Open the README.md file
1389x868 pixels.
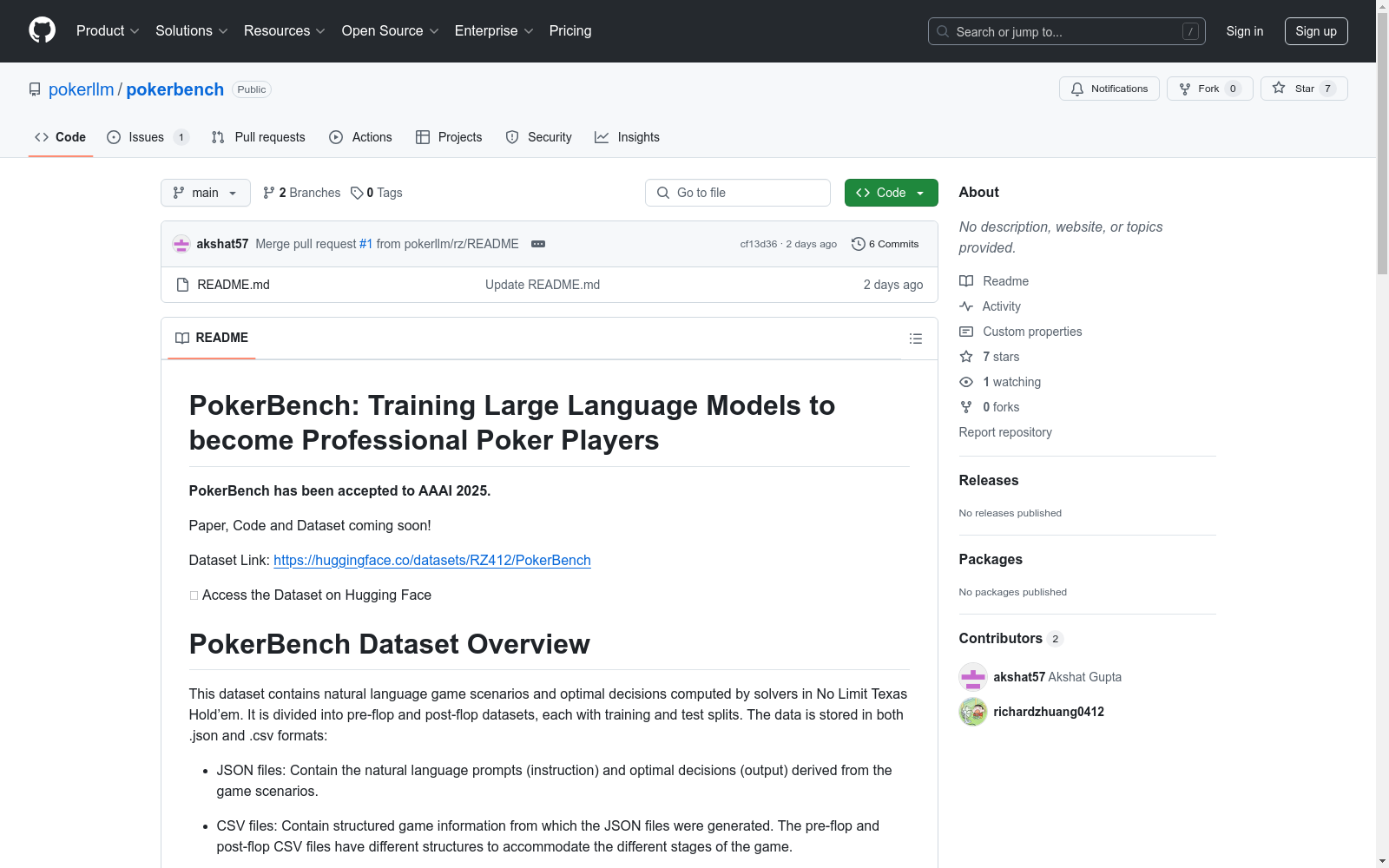[x=234, y=285]
